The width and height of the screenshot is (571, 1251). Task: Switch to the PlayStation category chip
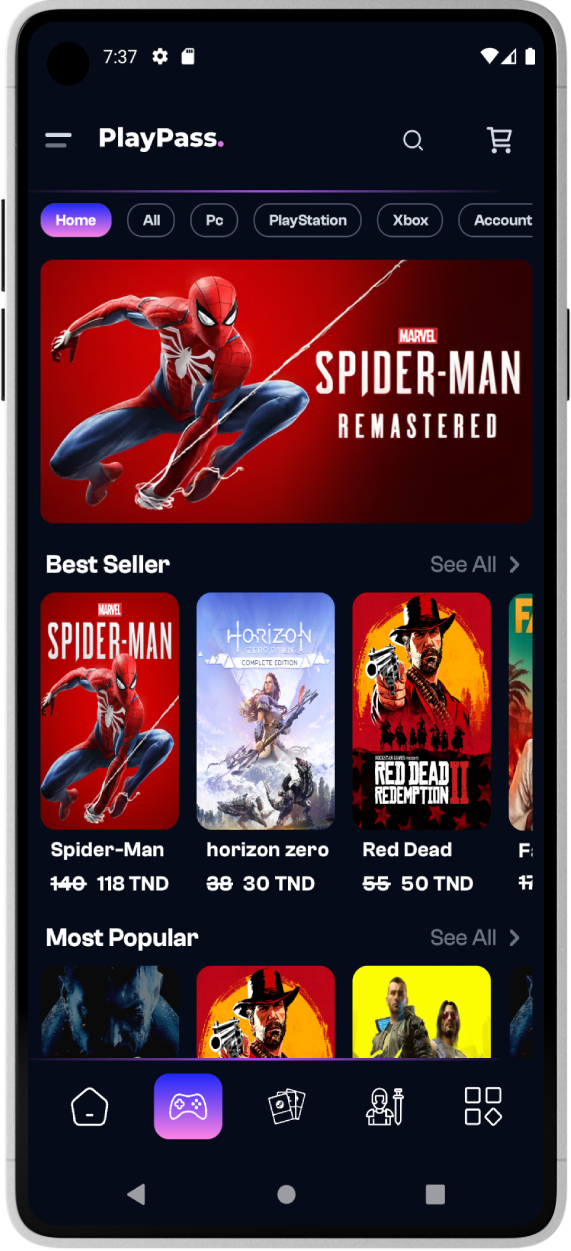[308, 220]
